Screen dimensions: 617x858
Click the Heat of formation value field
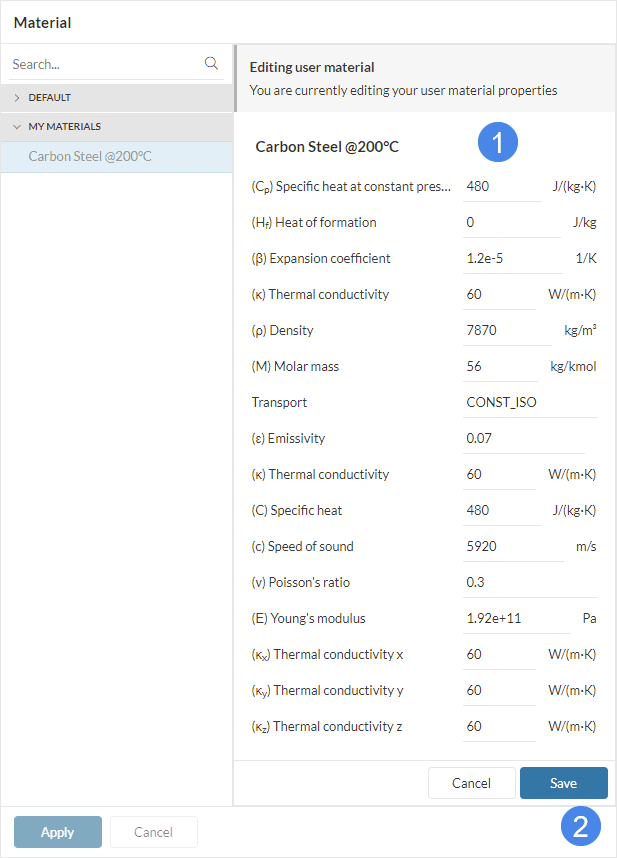[x=511, y=222]
